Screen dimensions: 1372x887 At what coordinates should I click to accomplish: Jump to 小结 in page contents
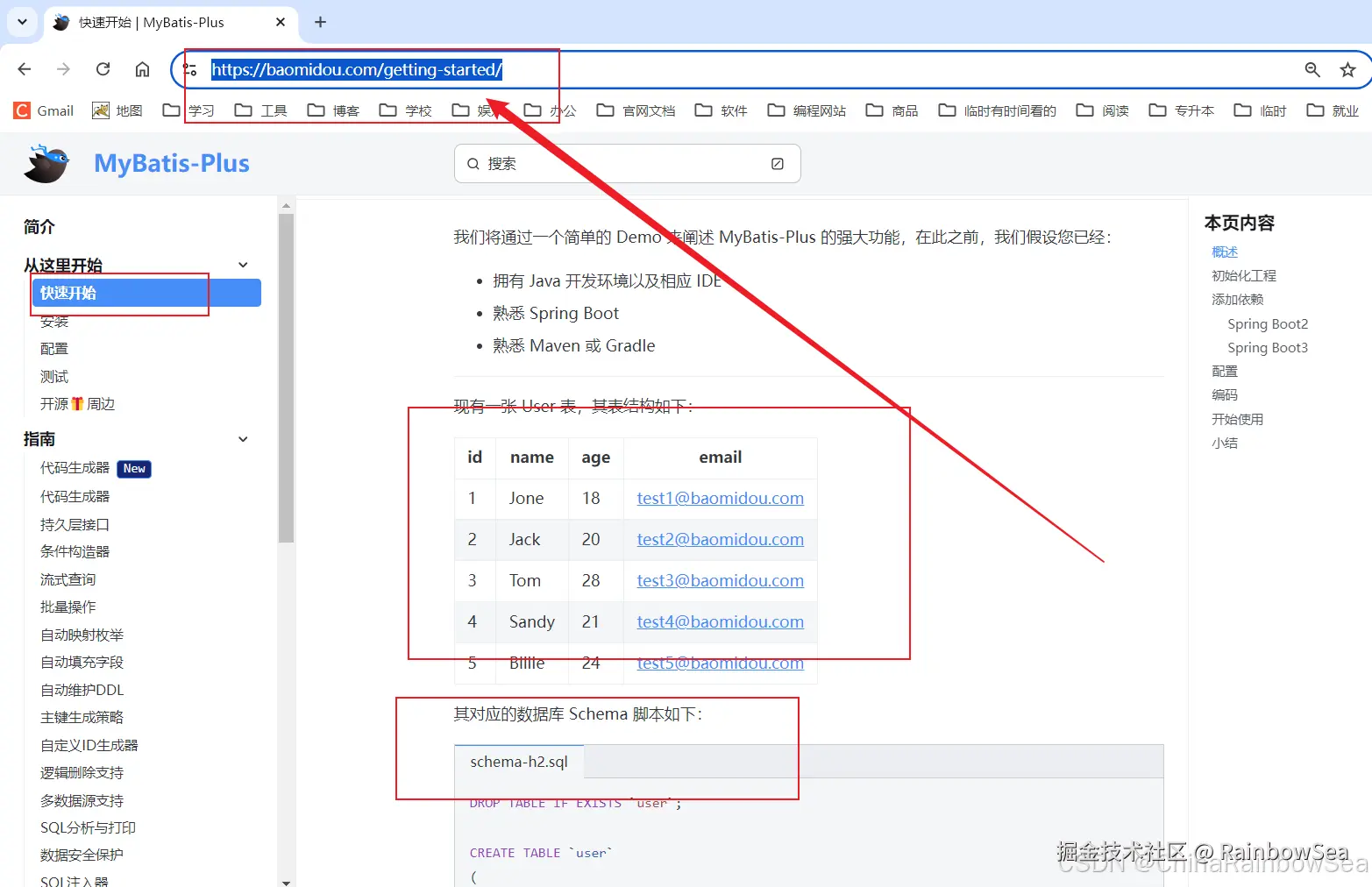(1225, 443)
